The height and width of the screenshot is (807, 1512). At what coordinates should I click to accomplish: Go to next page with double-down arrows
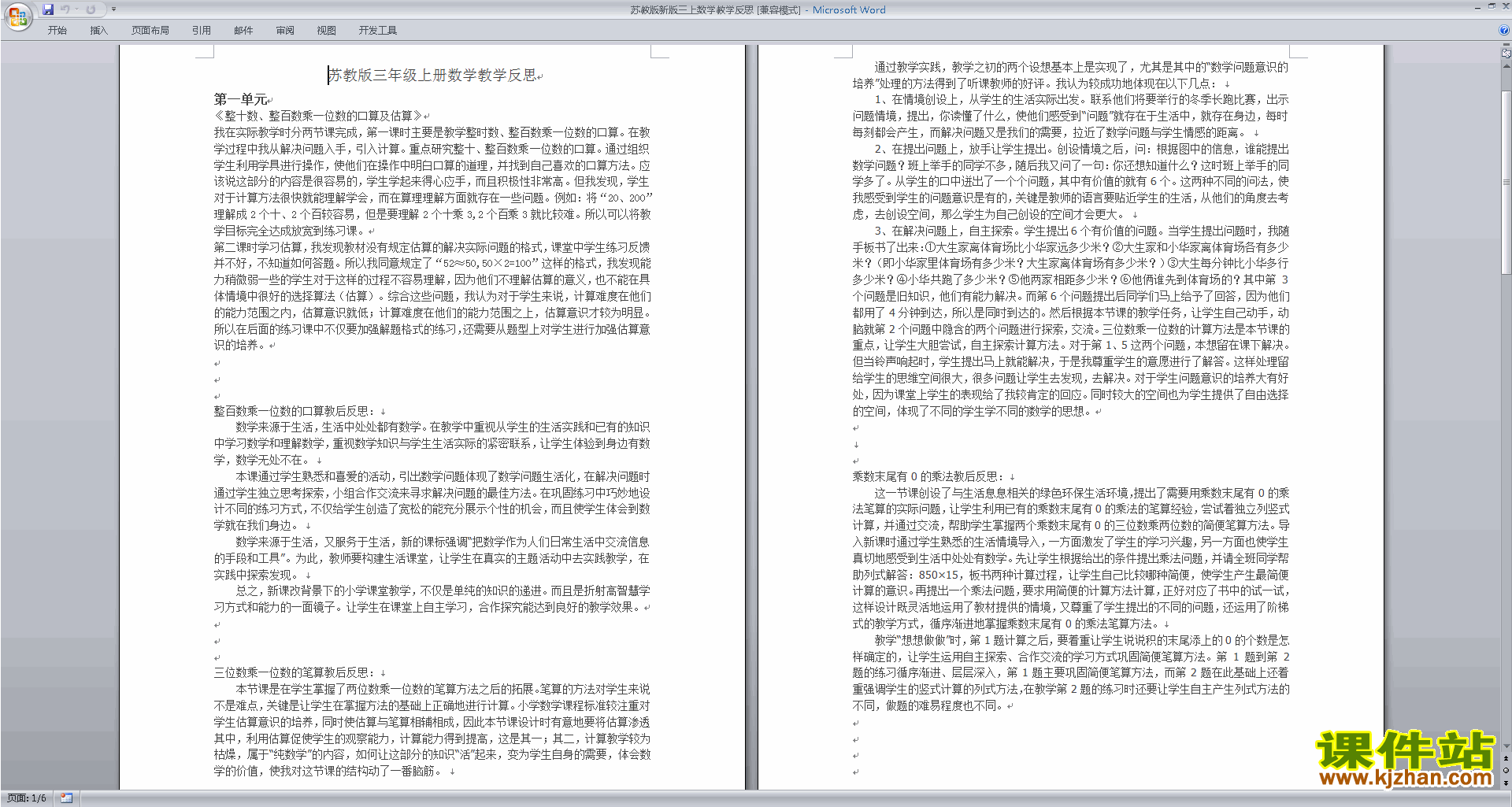tap(1506, 783)
